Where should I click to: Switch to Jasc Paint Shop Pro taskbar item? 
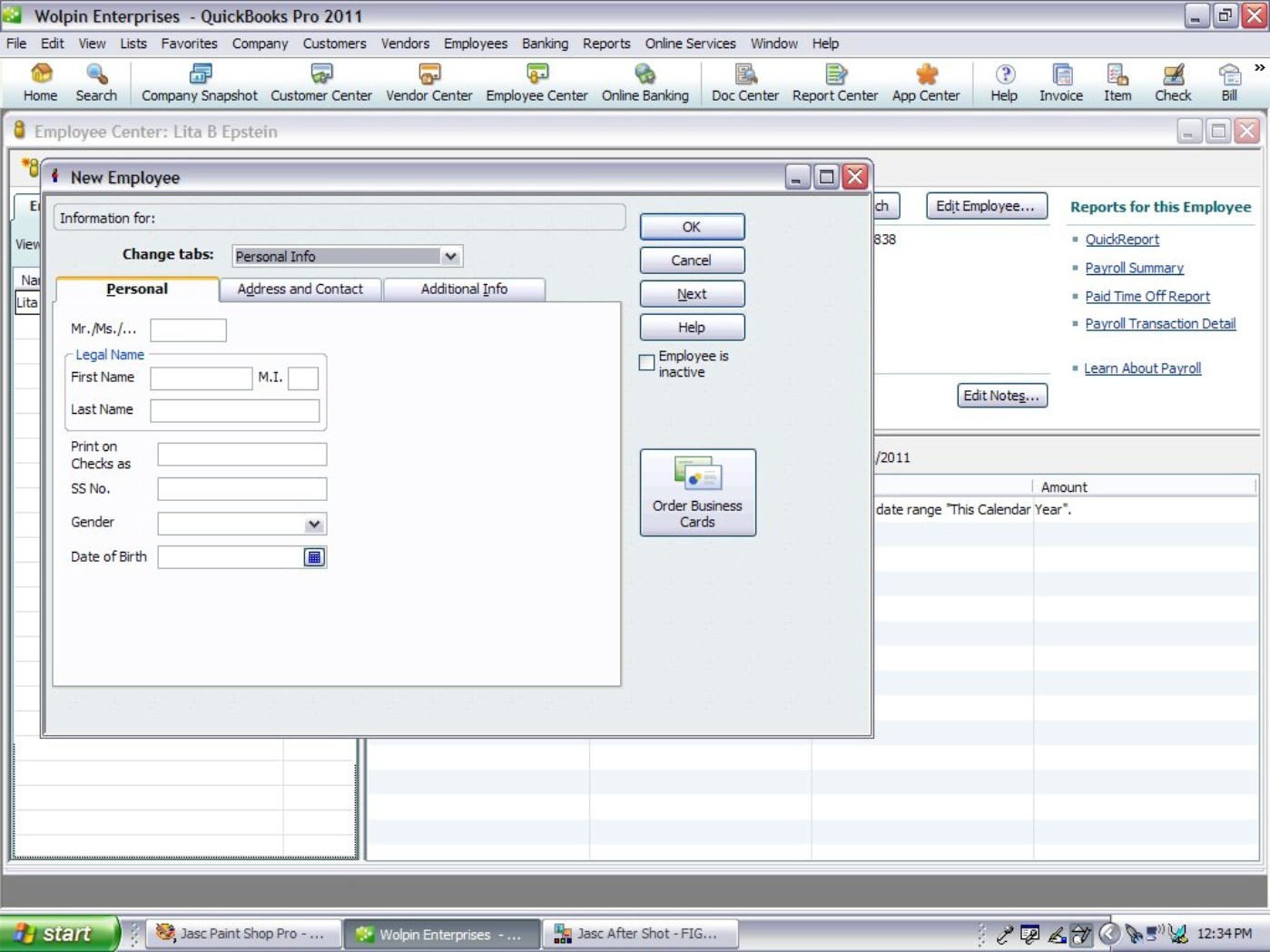[243, 933]
